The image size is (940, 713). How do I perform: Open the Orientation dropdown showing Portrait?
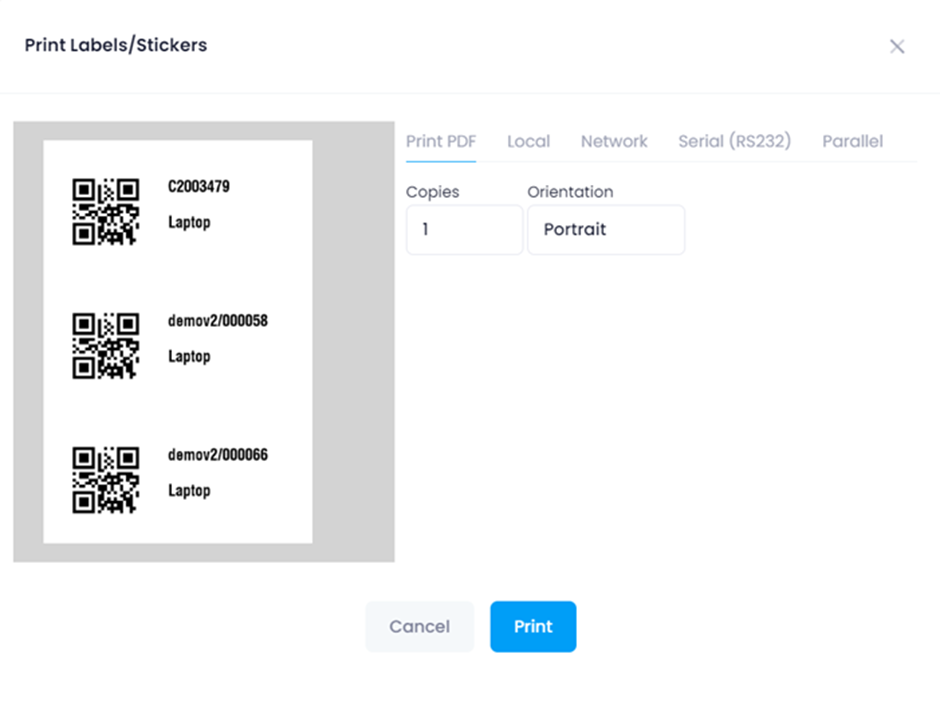[606, 230]
